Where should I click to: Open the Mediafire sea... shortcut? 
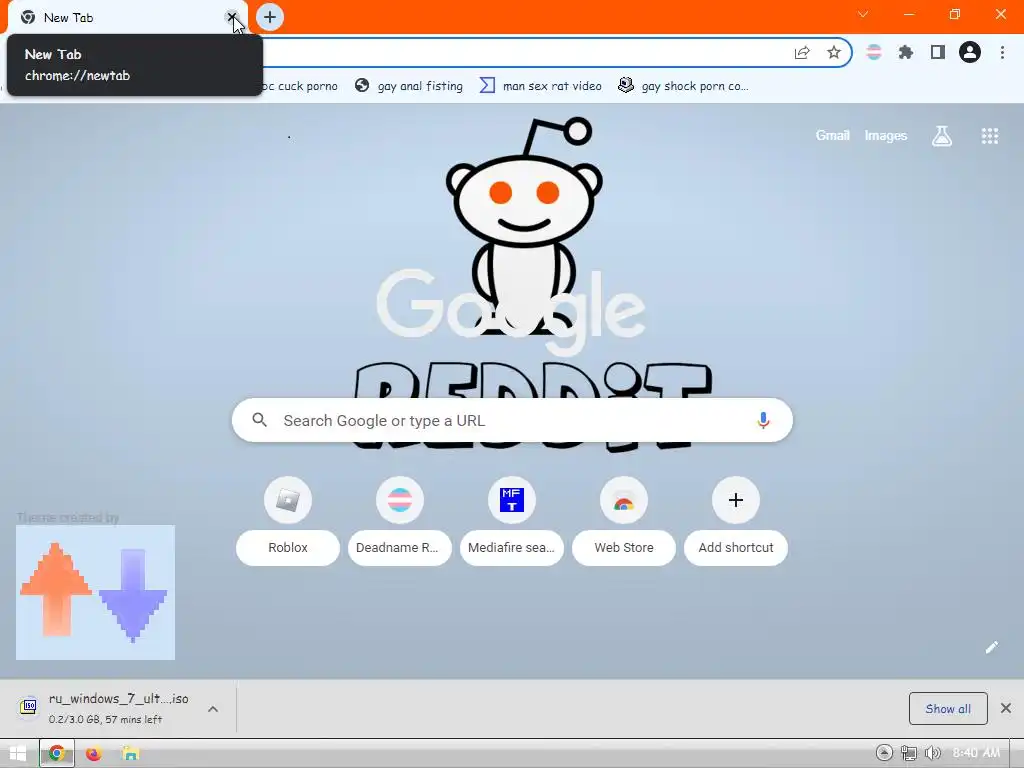click(511, 521)
